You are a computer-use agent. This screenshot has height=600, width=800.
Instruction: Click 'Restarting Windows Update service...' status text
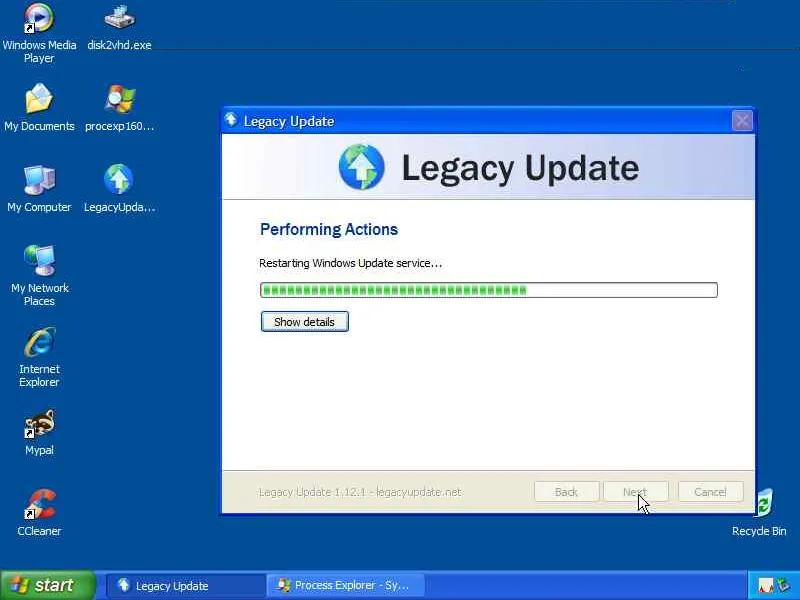click(351, 263)
